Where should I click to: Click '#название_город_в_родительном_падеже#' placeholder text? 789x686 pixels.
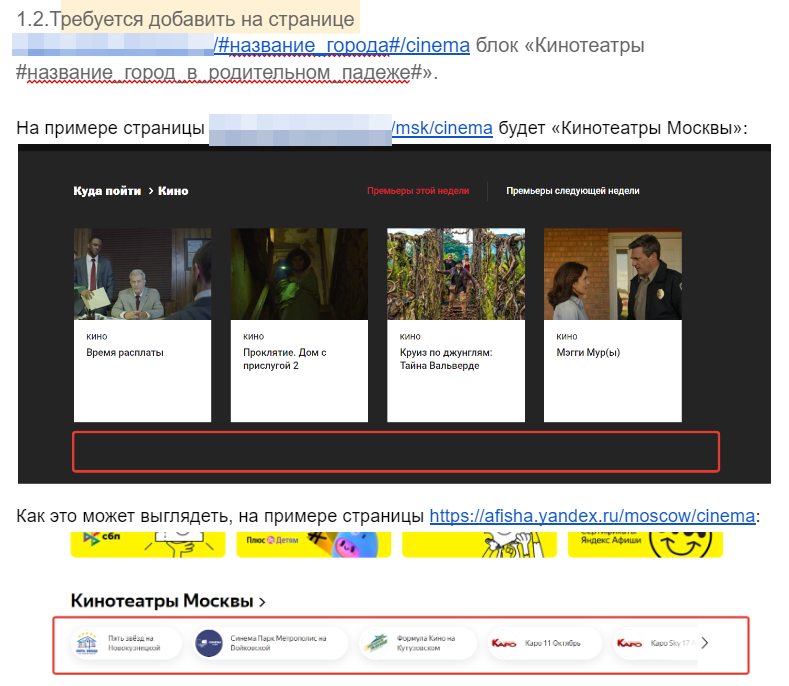click(219, 72)
